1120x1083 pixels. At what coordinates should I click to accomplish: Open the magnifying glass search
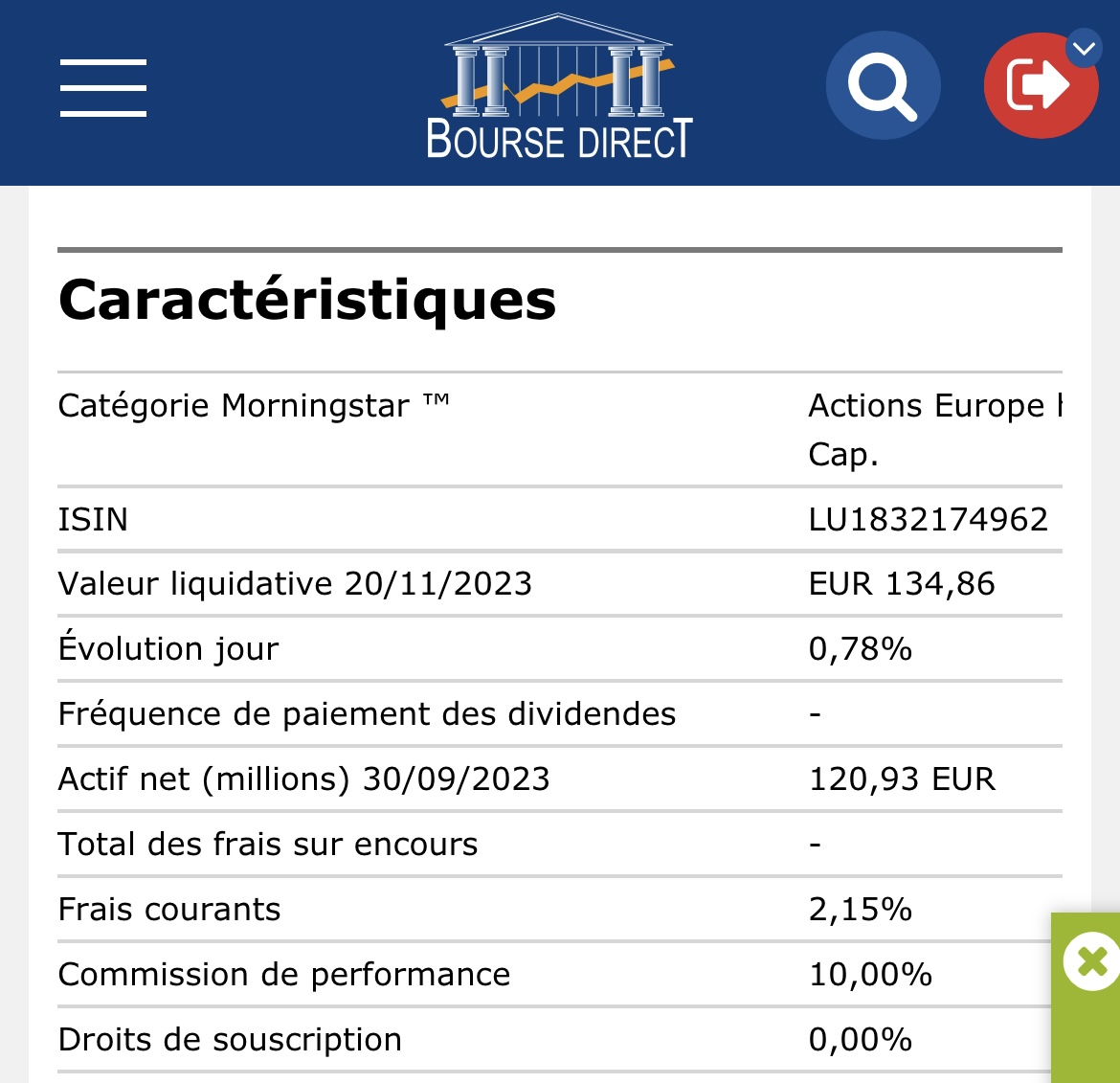pos(883,86)
